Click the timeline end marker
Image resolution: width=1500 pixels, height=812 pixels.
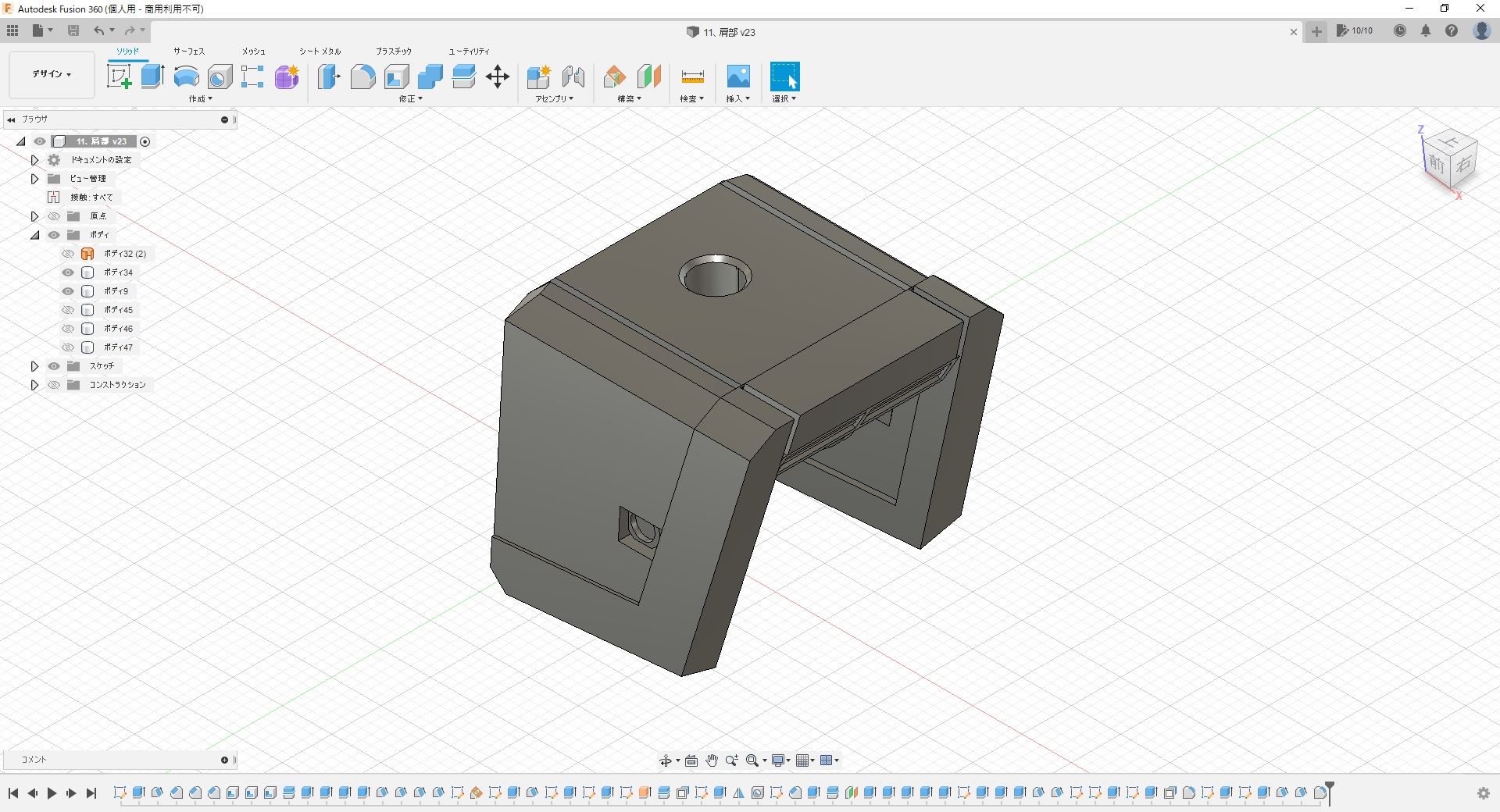pyautogui.click(x=1329, y=789)
